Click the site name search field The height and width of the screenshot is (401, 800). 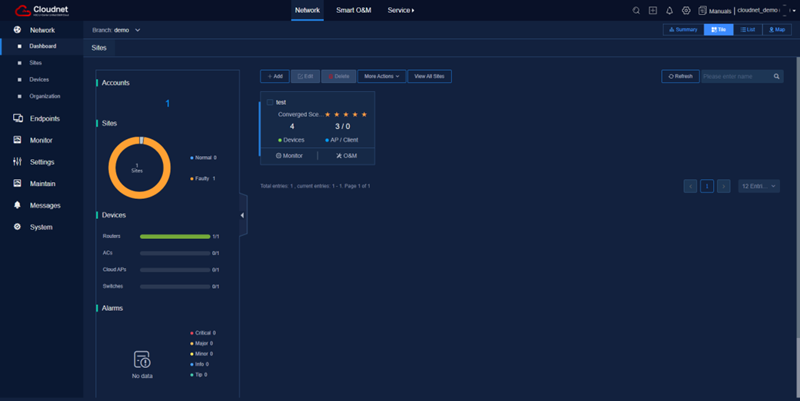point(735,76)
